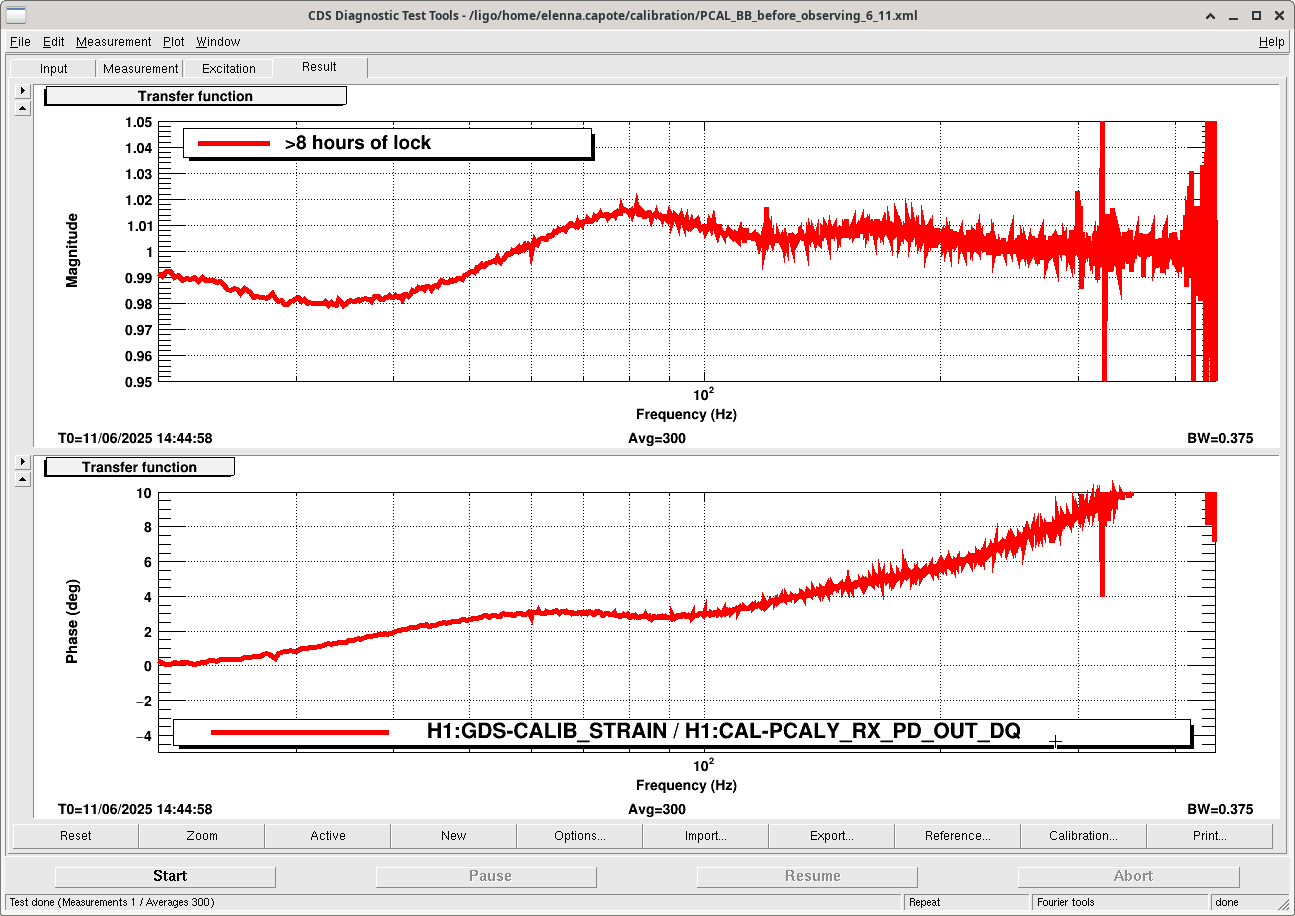
Task: Click the Abort button
Action: click(1129, 876)
